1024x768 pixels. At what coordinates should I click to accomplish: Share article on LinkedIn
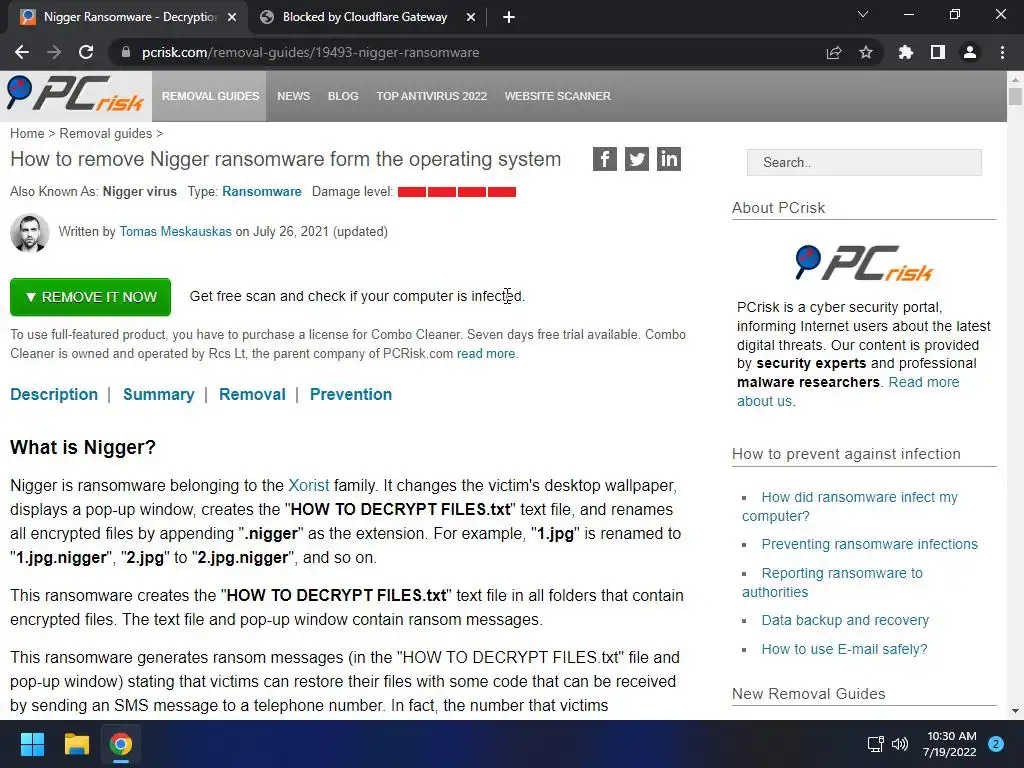(x=669, y=159)
